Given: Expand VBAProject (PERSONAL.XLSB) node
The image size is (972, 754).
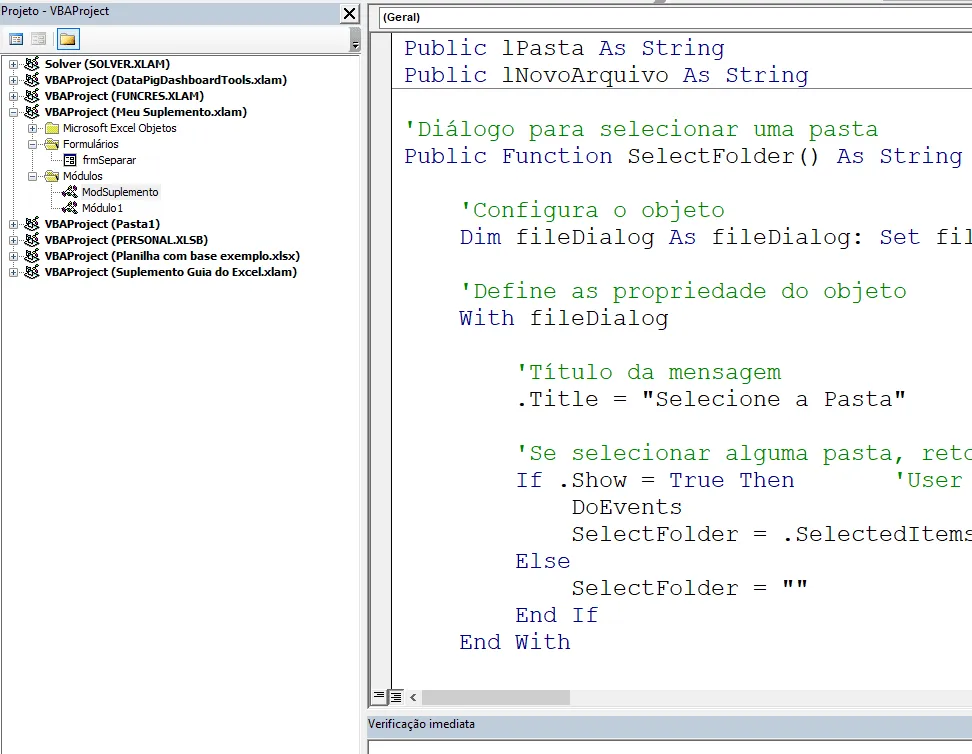Looking at the screenshot, I should 13,240.
